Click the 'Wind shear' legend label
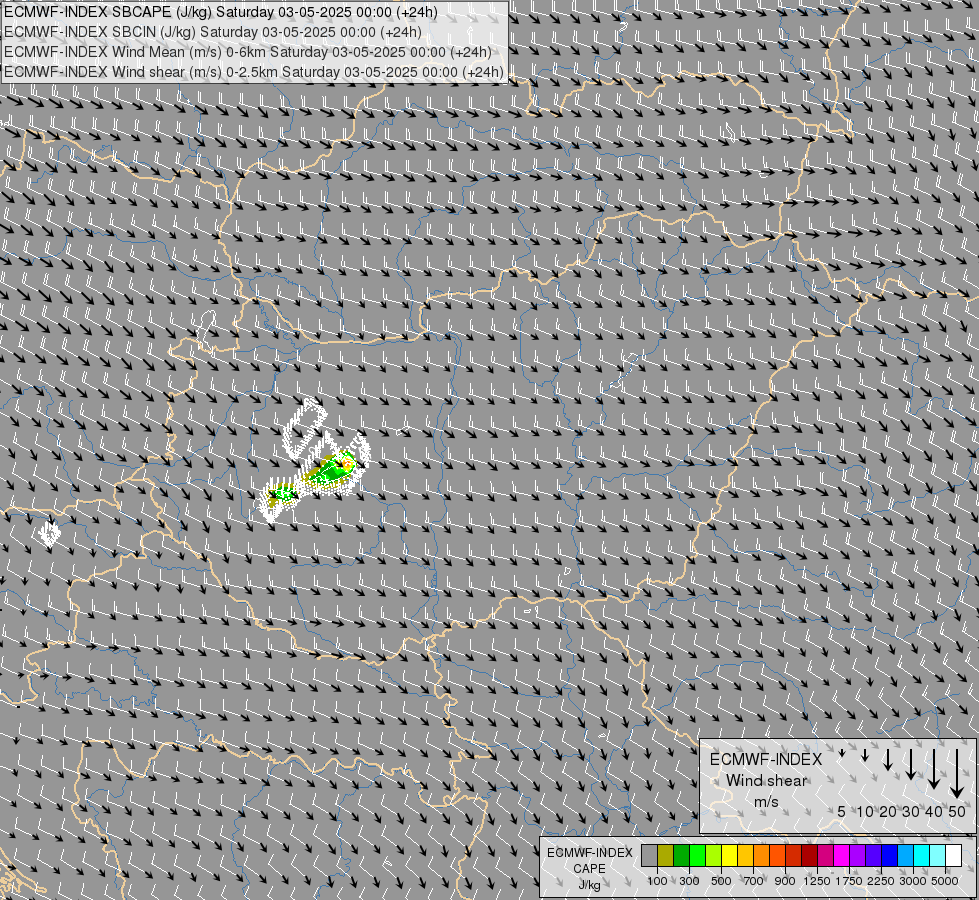The height and width of the screenshot is (900, 979). coord(766,781)
